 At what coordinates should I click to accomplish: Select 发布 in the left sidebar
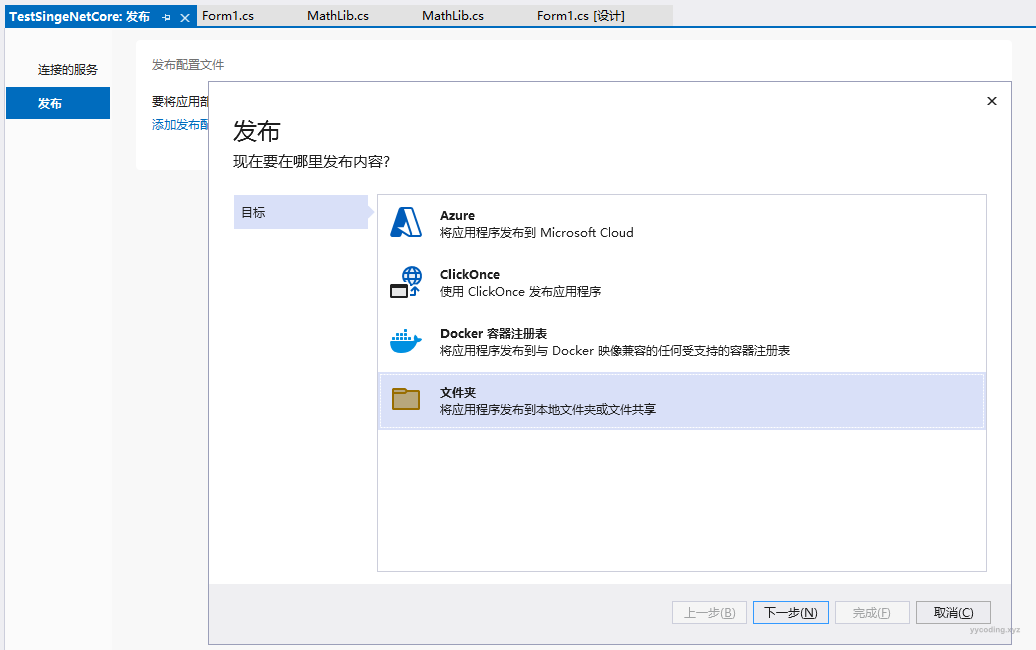click(x=50, y=103)
